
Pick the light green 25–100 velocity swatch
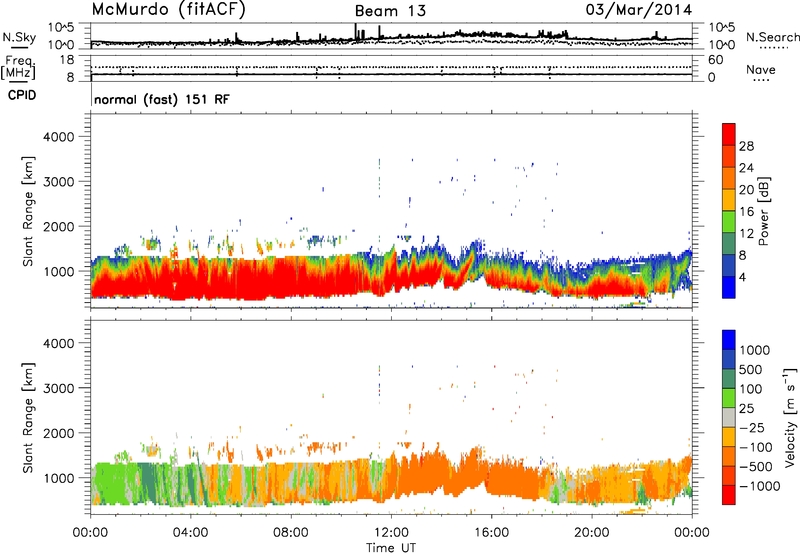[x=729, y=398]
